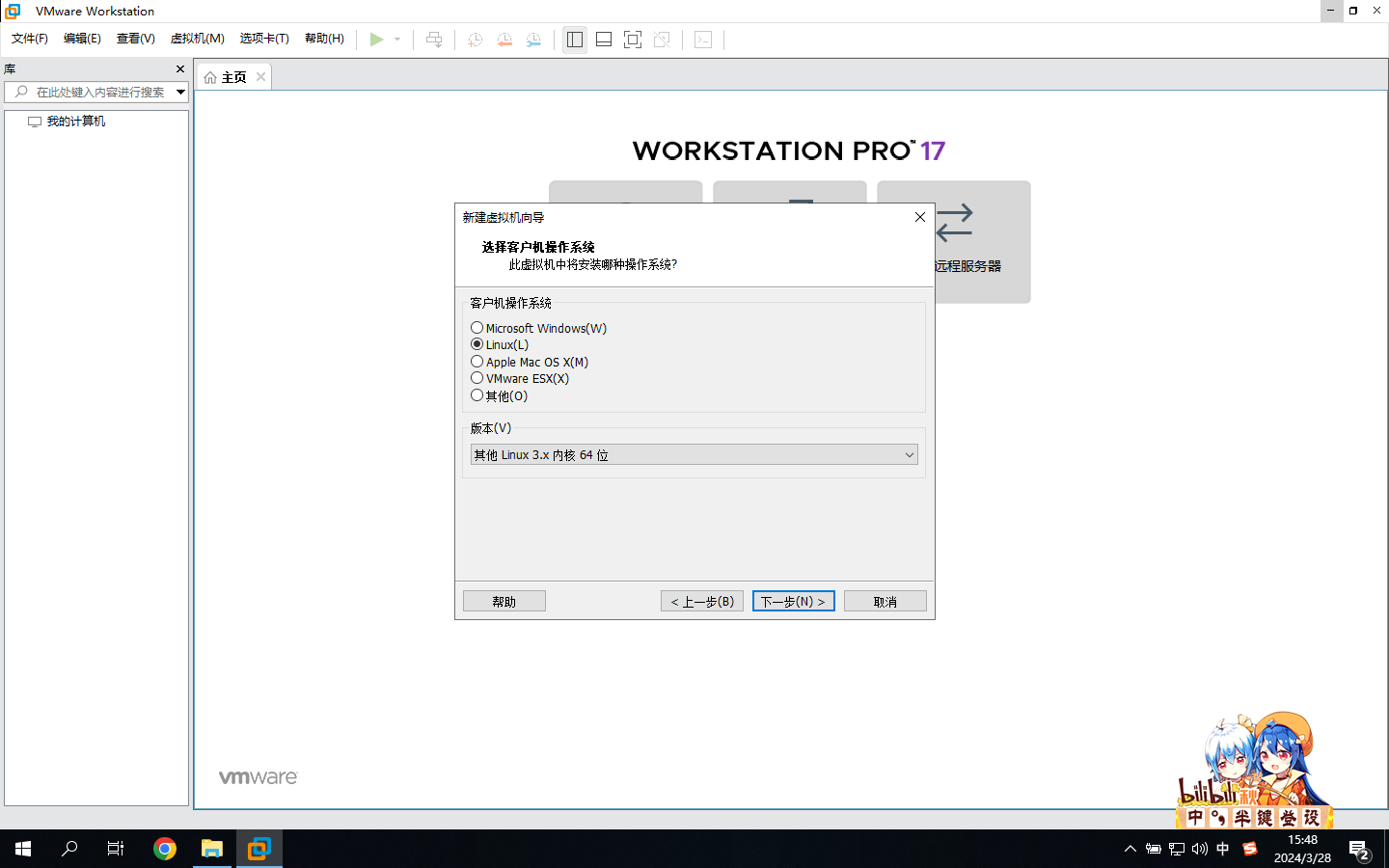Expand the library search dropdown arrow
Screen dimensions: 1389x868
180,93
